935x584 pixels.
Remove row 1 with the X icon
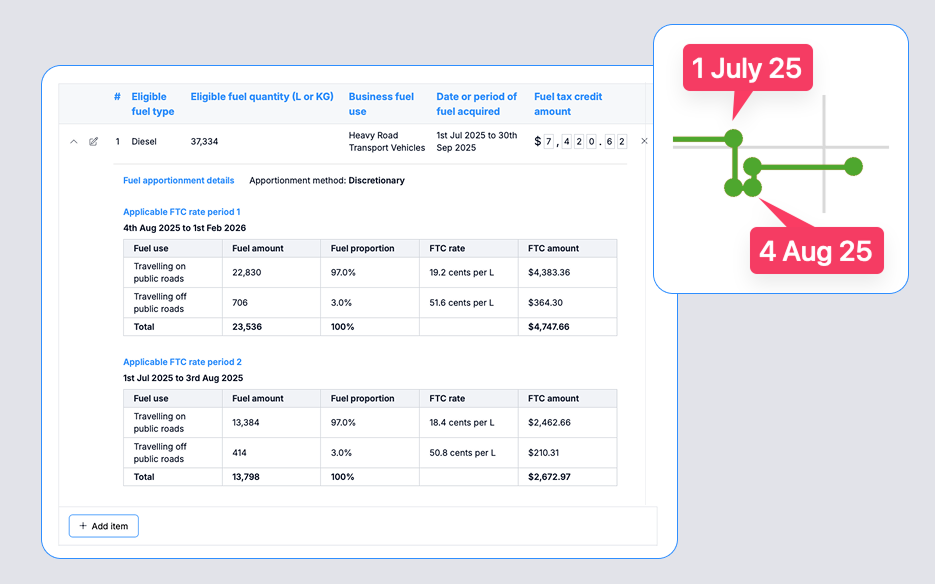[644, 142]
